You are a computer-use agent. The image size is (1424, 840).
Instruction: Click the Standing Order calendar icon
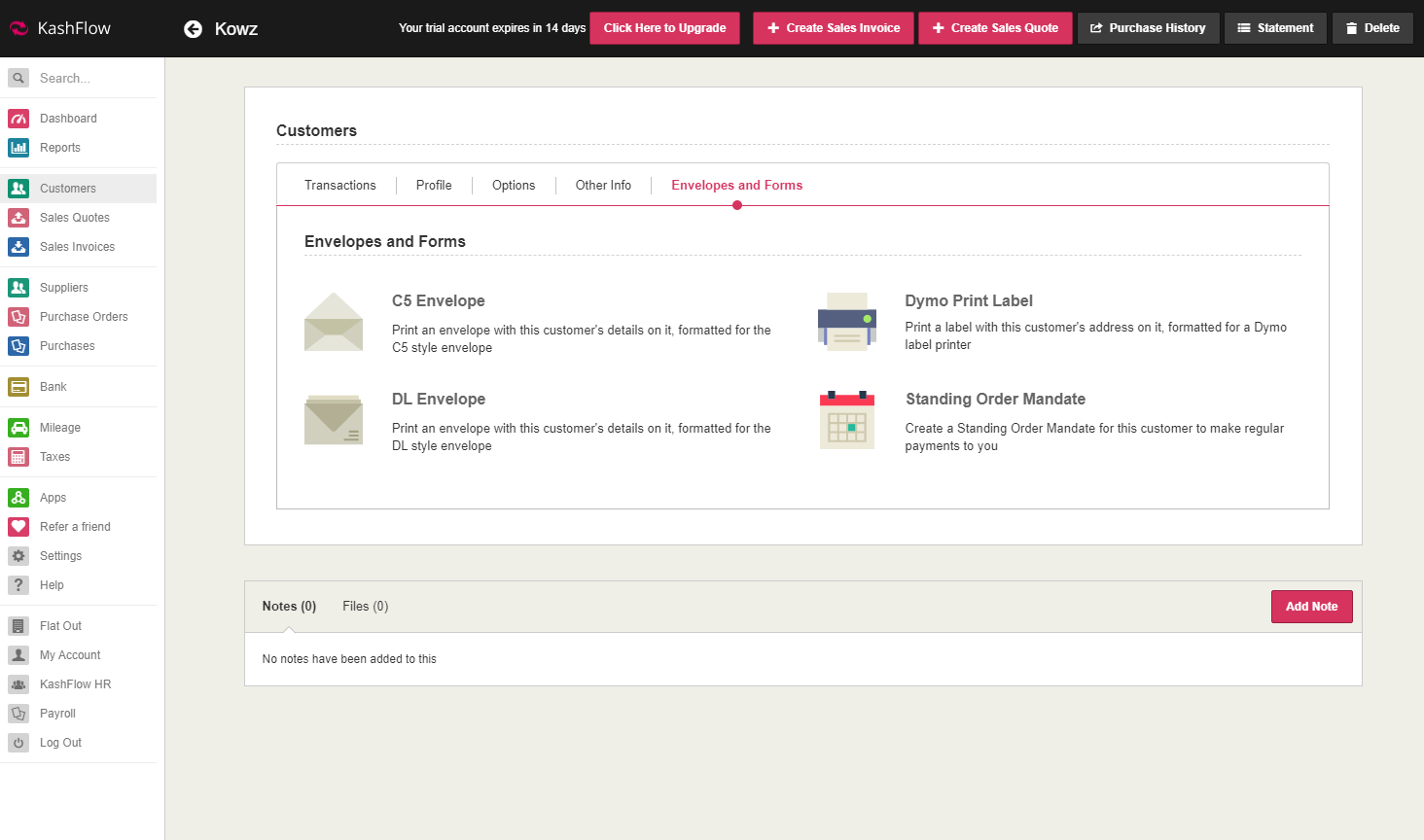point(846,420)
